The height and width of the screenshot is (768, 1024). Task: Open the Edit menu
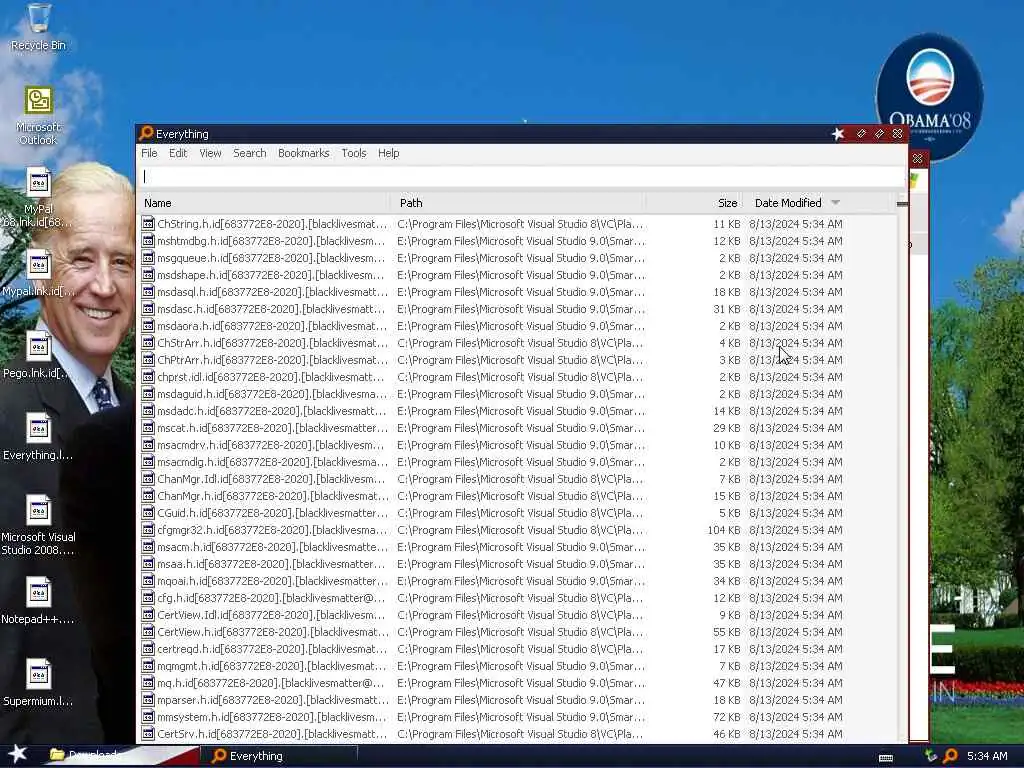[x=178, y=153]
